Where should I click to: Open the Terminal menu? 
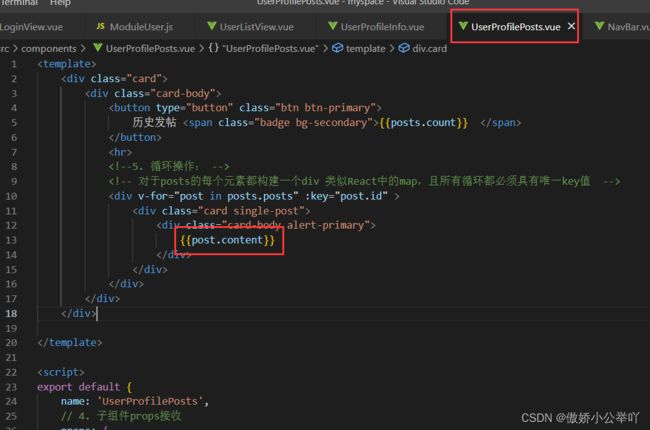click(19, 2)
